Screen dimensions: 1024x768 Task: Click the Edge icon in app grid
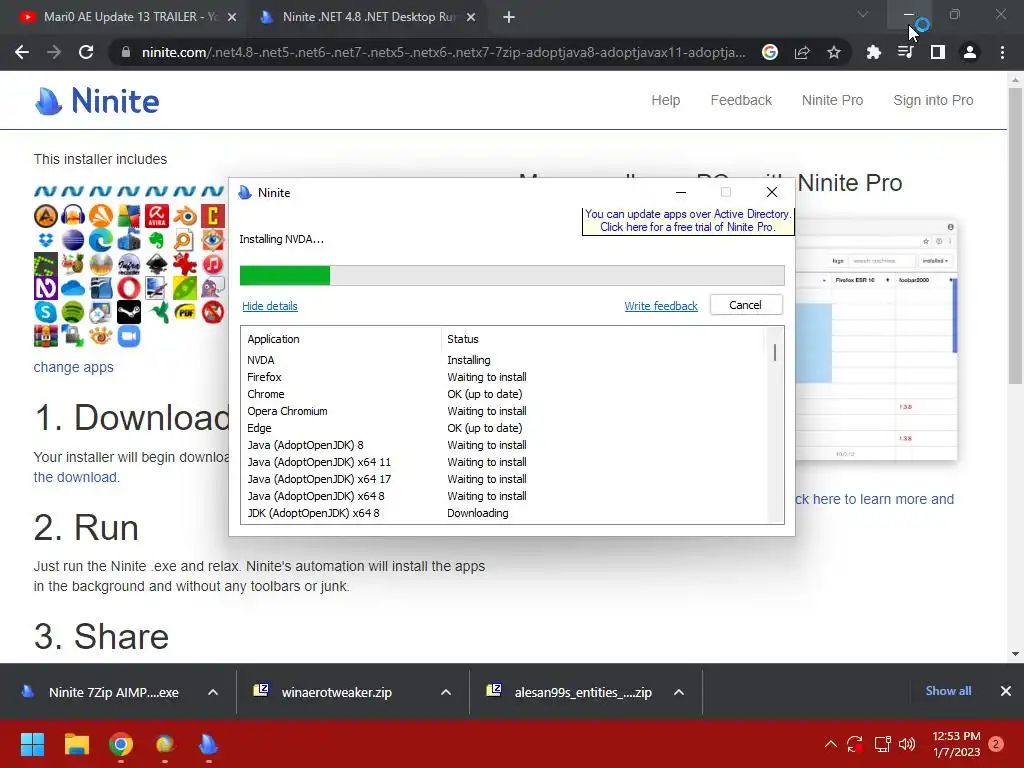click(101, 240)
